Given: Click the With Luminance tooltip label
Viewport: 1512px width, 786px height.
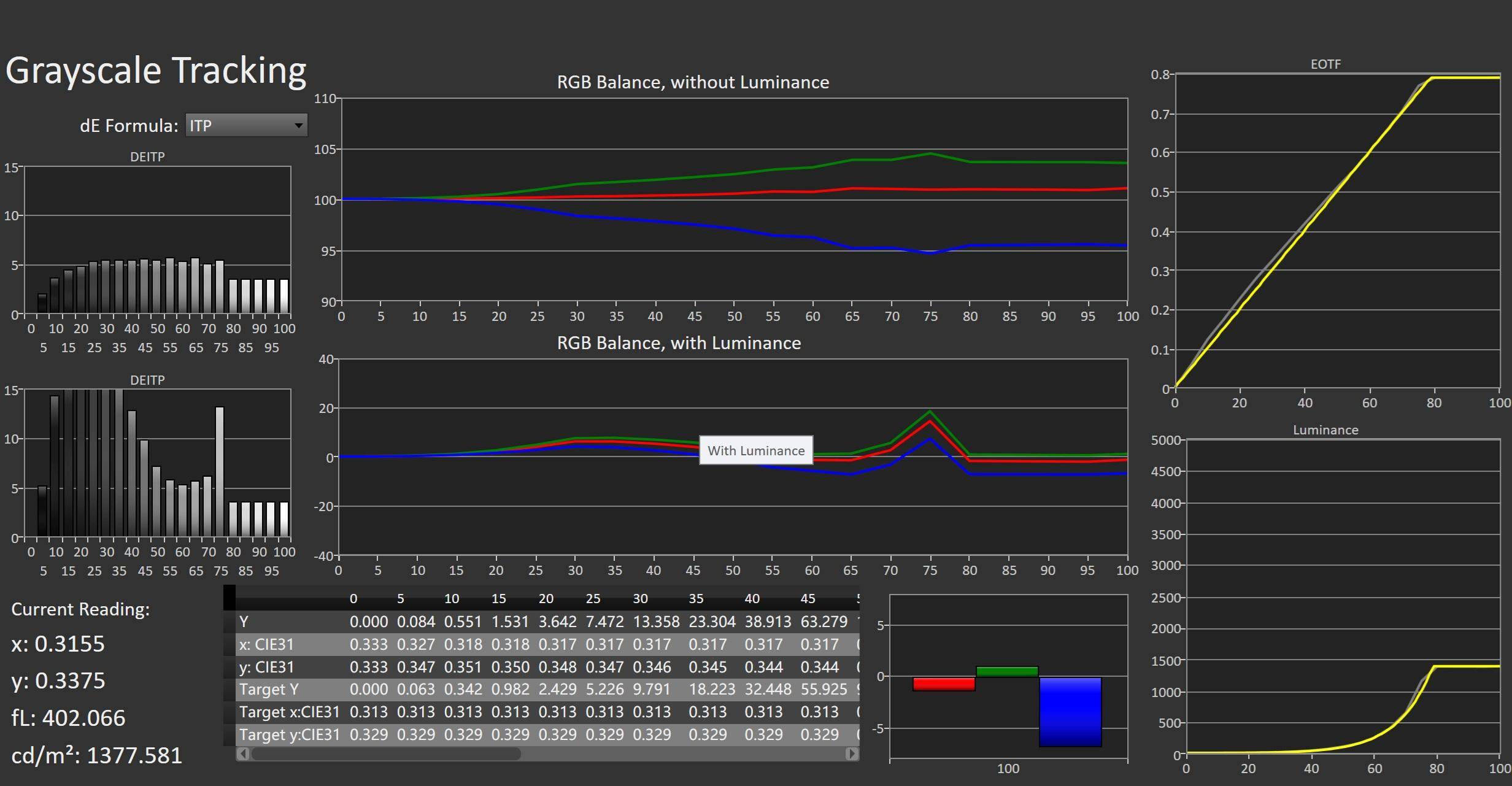Looking at the screenshot, I should (x=756, y=451).
